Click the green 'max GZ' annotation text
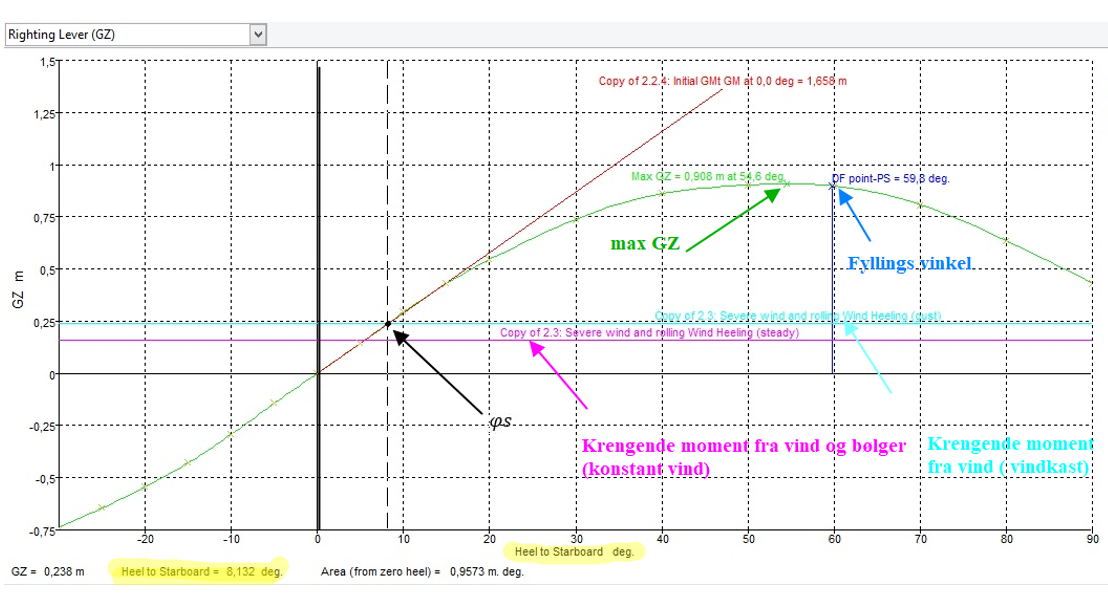 coord(645,243)
